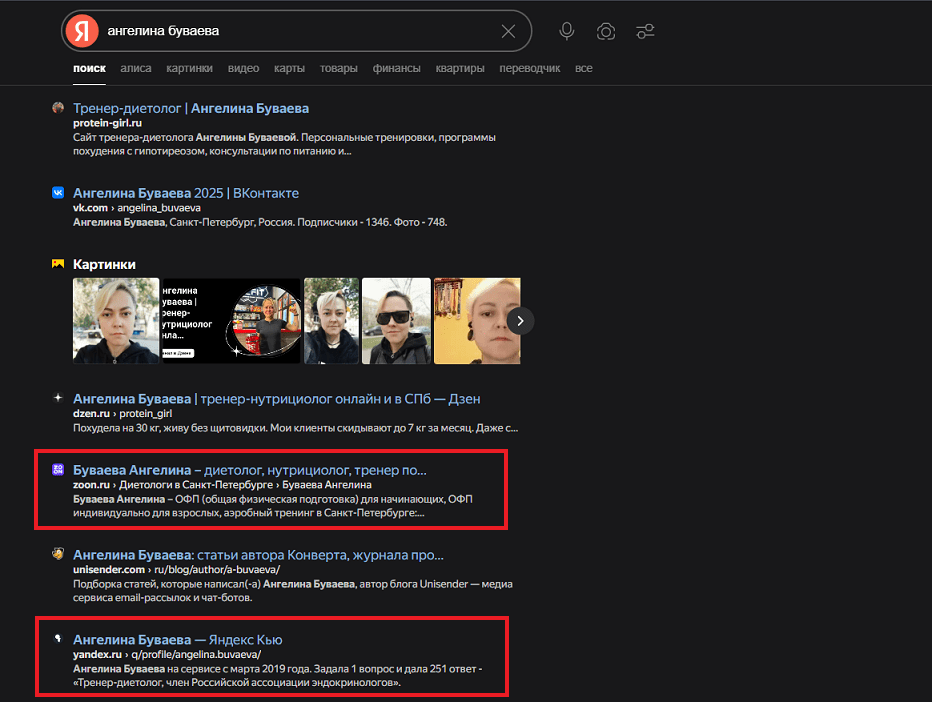Viewport: 932px width, 702px height.
Task: Open image search via camera icon
Action: pos(606,31)
